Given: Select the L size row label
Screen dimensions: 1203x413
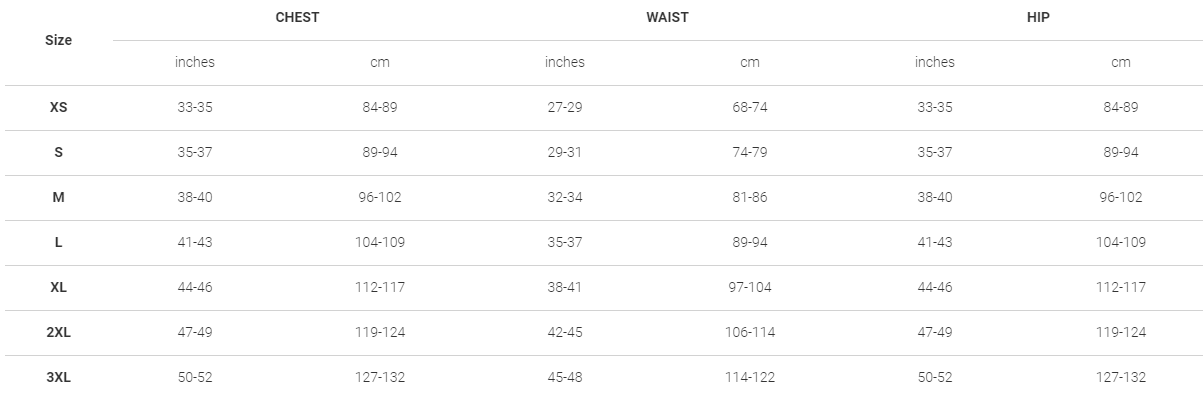Looking at the screenshot, I should 59,242.
